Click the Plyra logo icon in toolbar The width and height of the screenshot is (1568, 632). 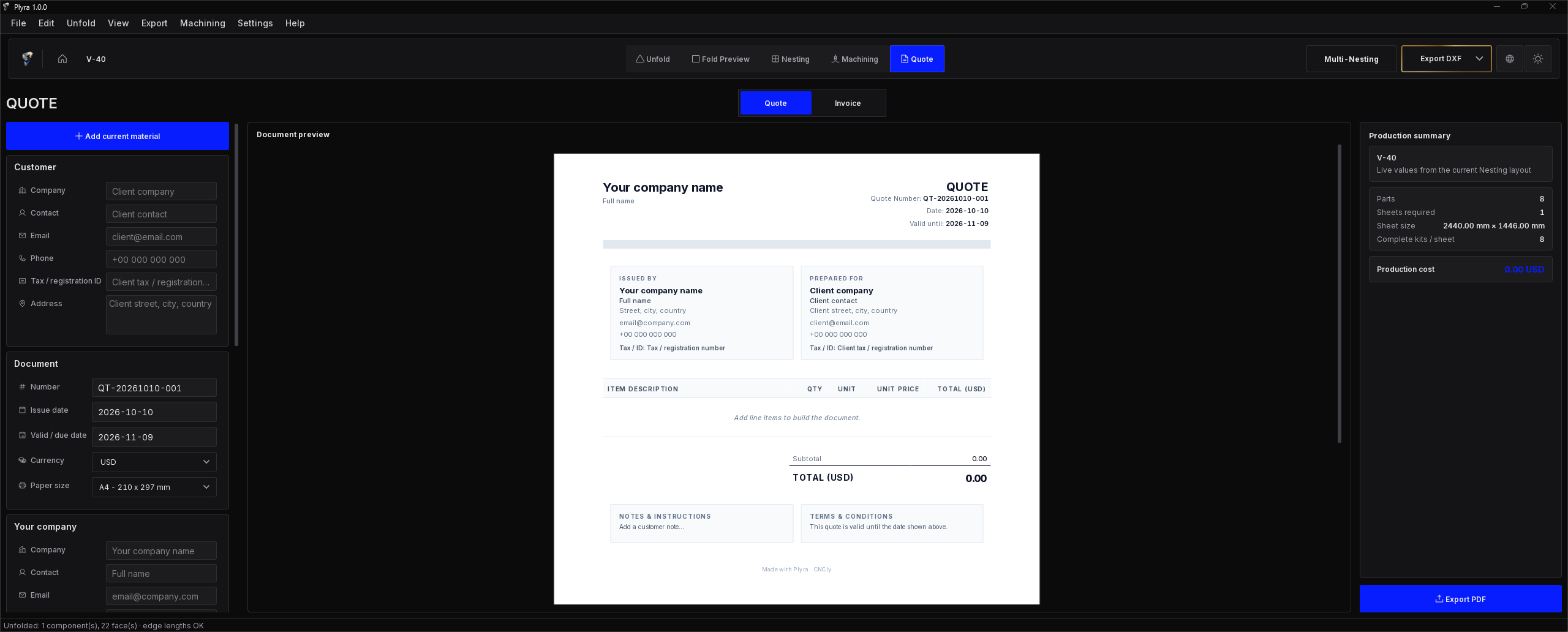27,59
